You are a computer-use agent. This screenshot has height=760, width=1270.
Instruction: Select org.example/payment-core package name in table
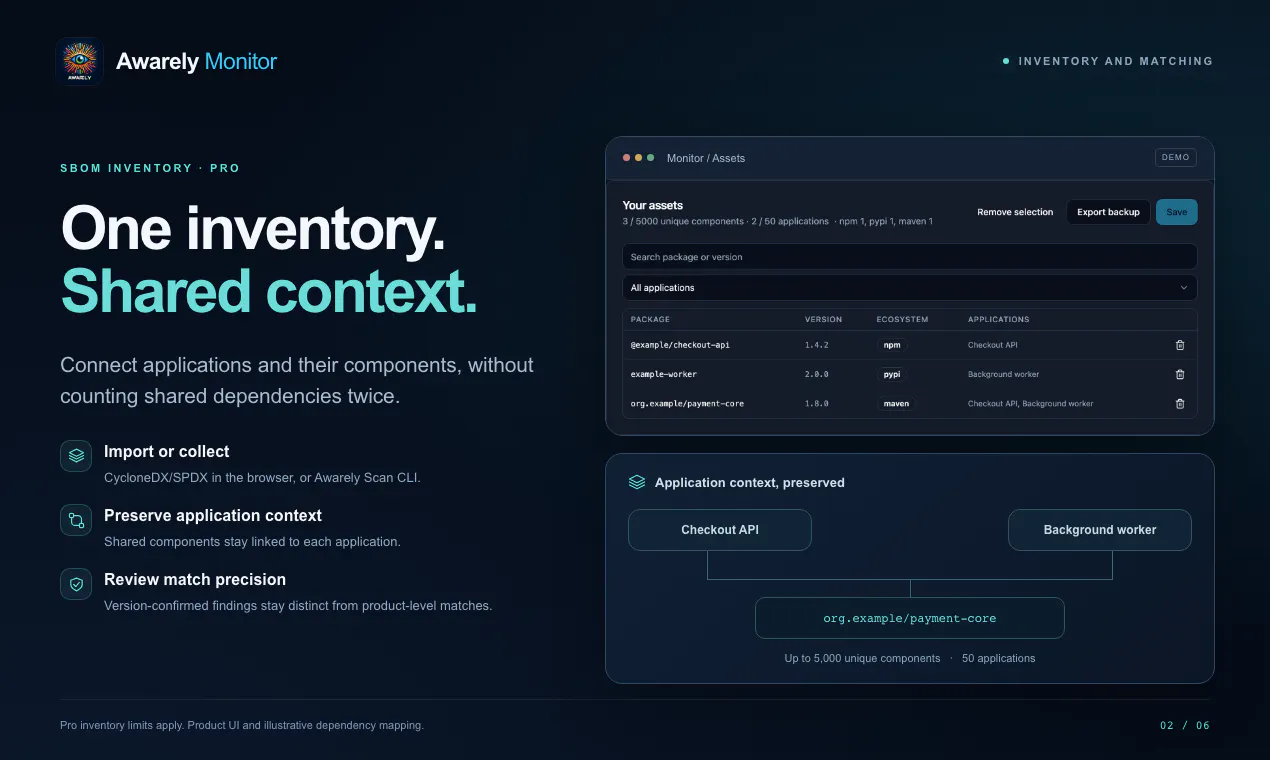pyautogui.click(x=687, y=404)
